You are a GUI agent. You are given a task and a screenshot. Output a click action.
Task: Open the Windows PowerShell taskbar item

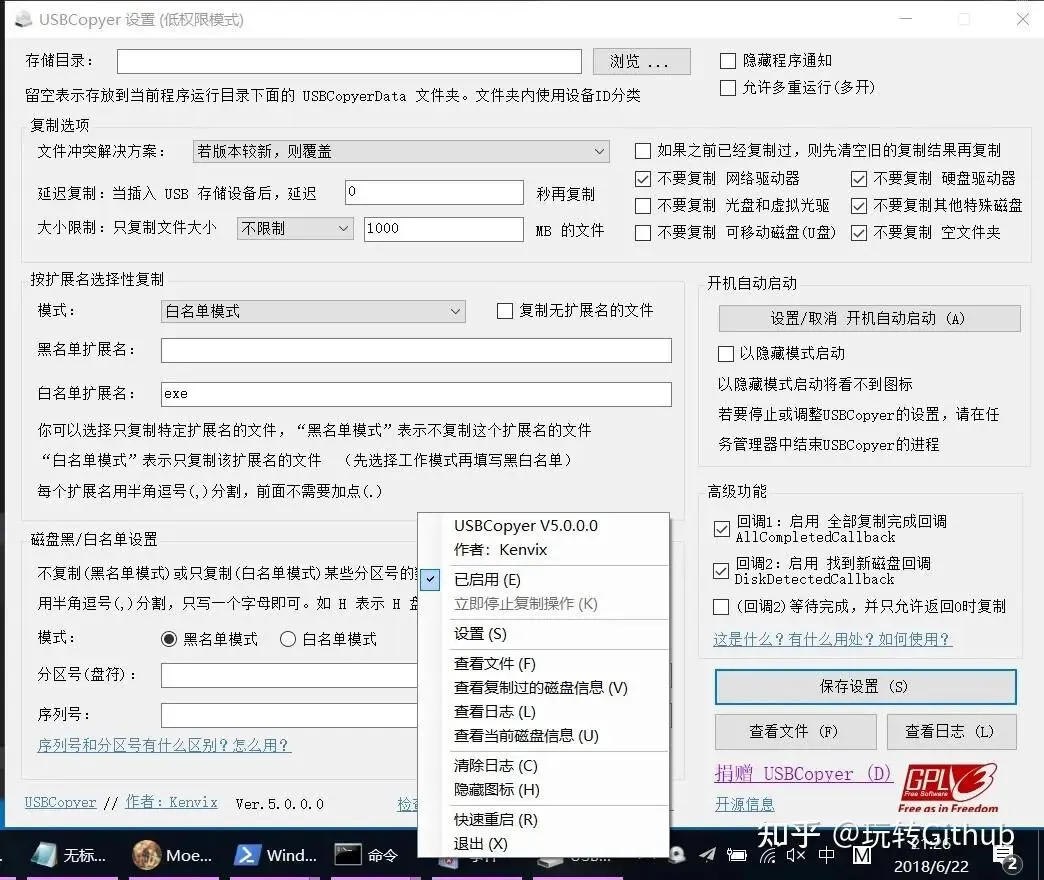(278, 855)
